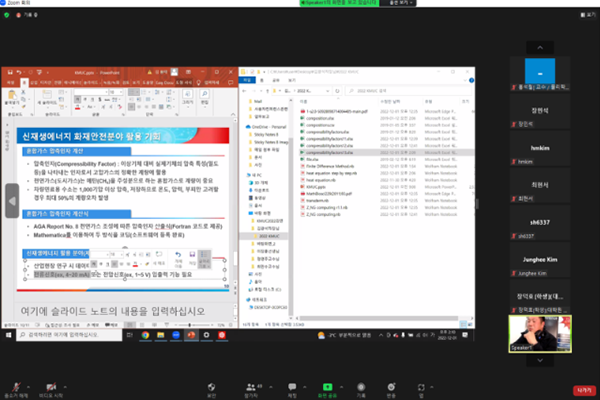The image size is (600, 400).
Task: Click the Explorer refresh icon
Action: pyautogui.click(x=337, y=91)
